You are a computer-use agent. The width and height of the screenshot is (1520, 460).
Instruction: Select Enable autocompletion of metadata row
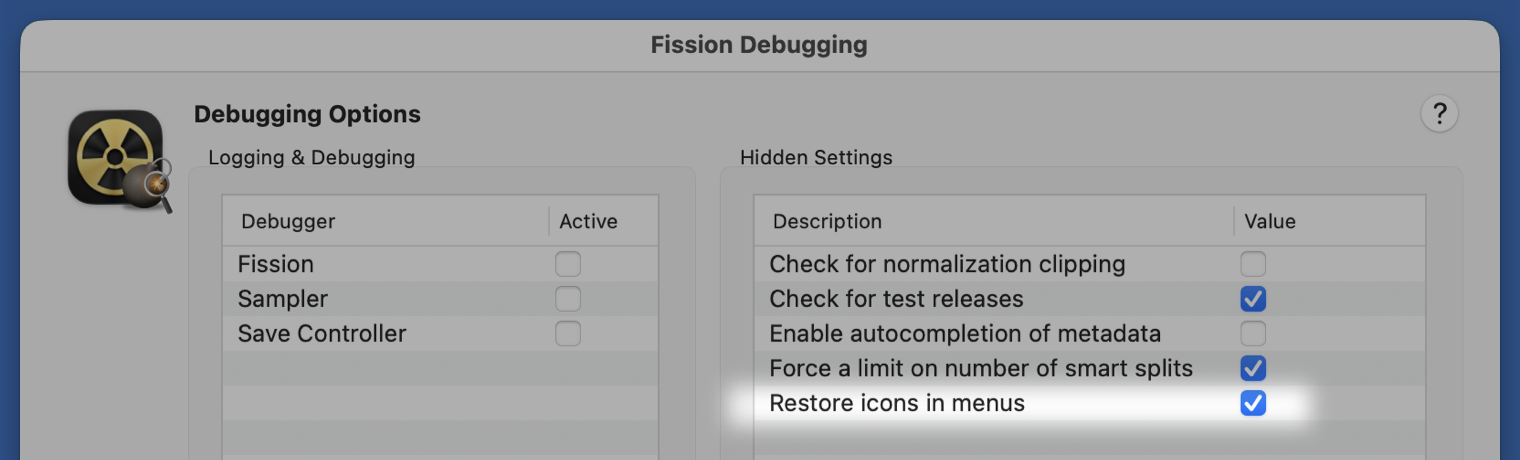click(x=965, y=334)
